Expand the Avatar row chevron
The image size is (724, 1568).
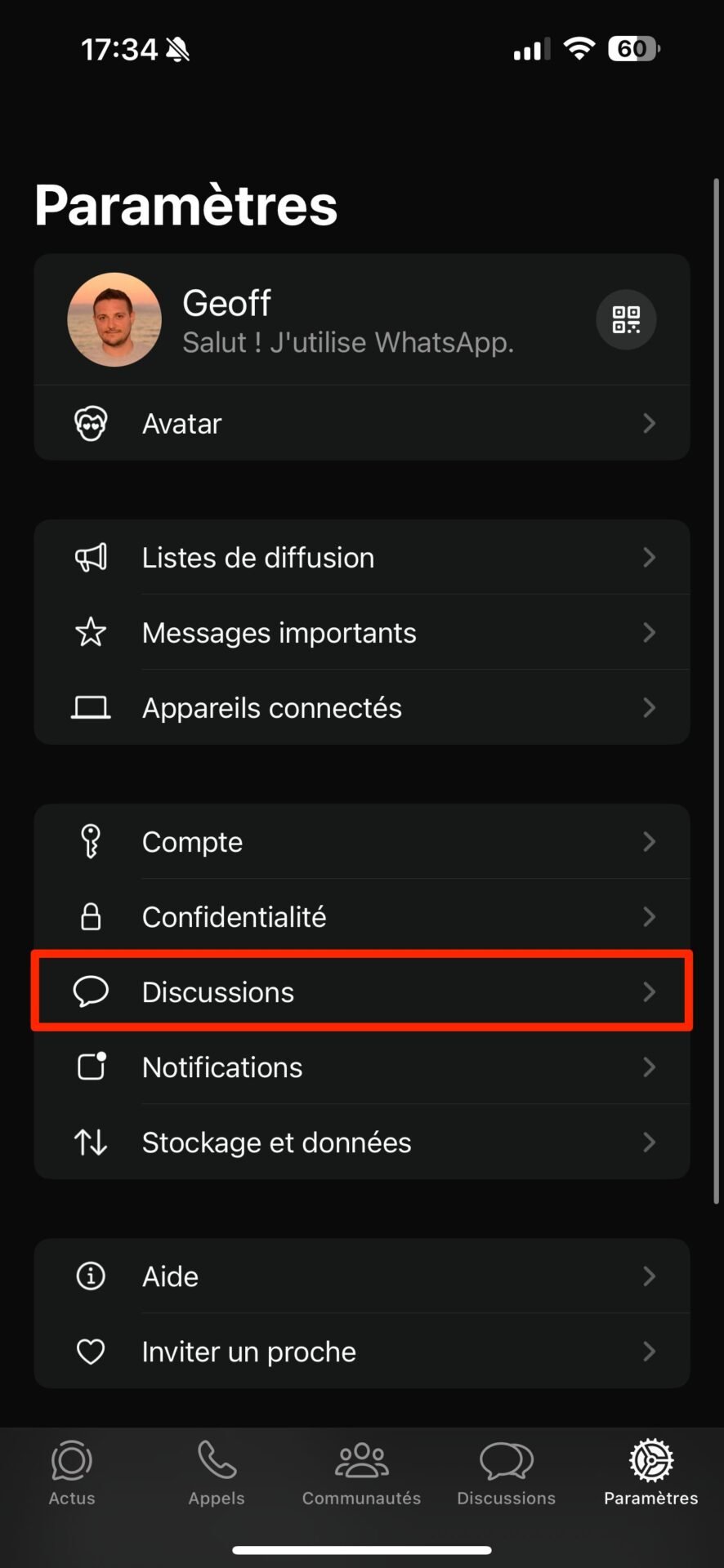pos(650,423)
